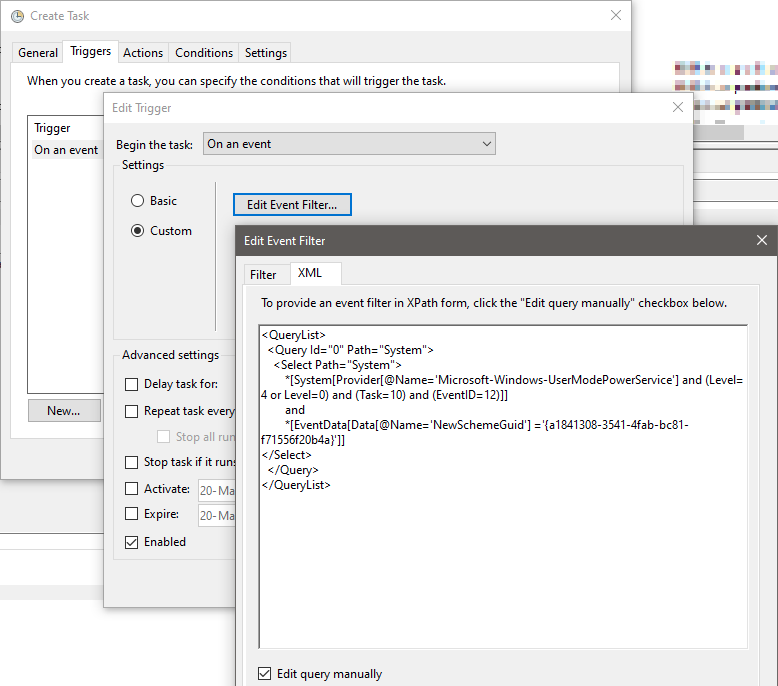Select the On an event trigger row

click(x=66, y=150)
